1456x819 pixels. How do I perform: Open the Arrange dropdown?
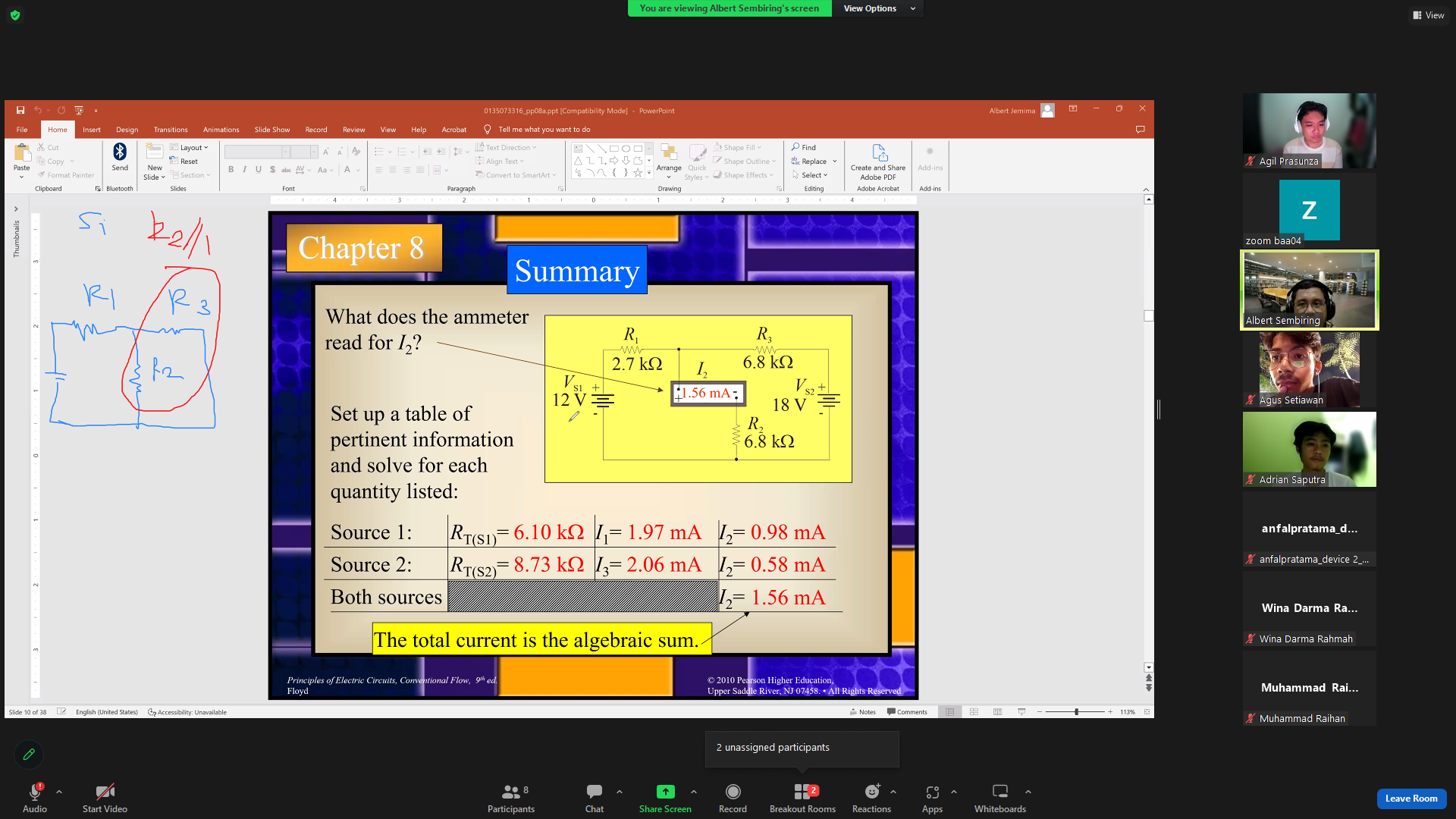(x=669, y=161)
